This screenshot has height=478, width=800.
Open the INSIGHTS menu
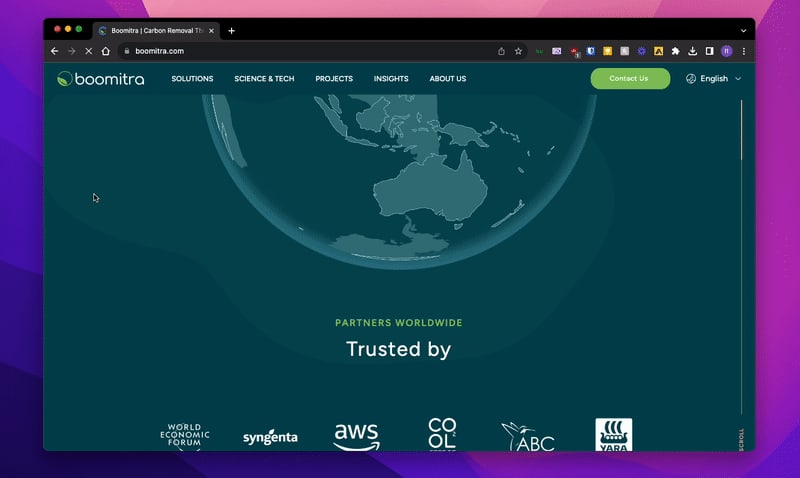[391, 79]
